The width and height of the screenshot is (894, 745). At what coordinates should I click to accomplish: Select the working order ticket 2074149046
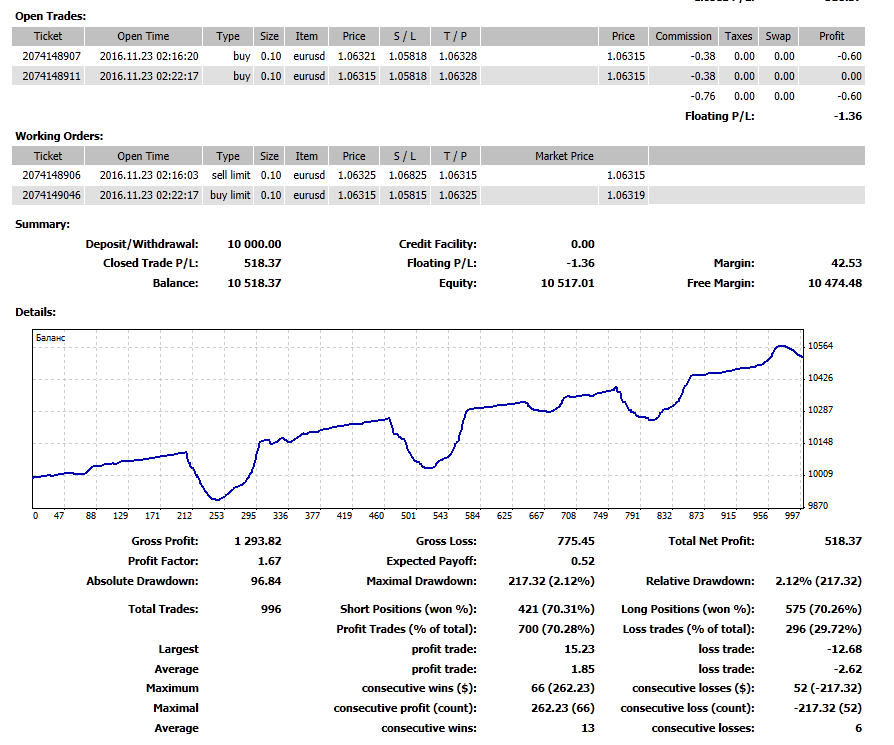48,195
